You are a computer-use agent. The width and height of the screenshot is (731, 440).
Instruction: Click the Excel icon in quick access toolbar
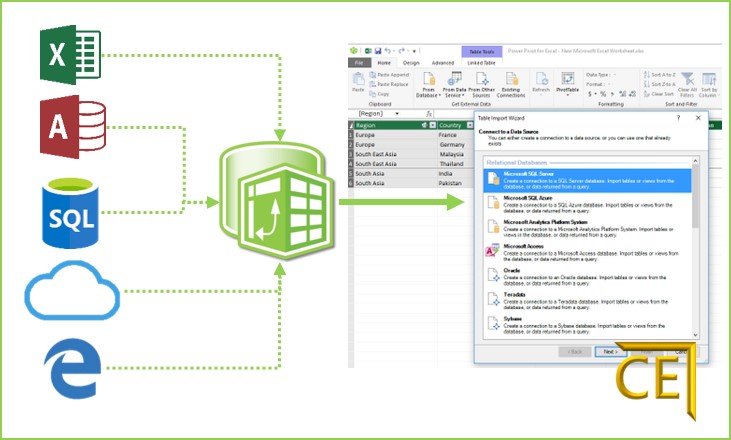tap(368, 51)
